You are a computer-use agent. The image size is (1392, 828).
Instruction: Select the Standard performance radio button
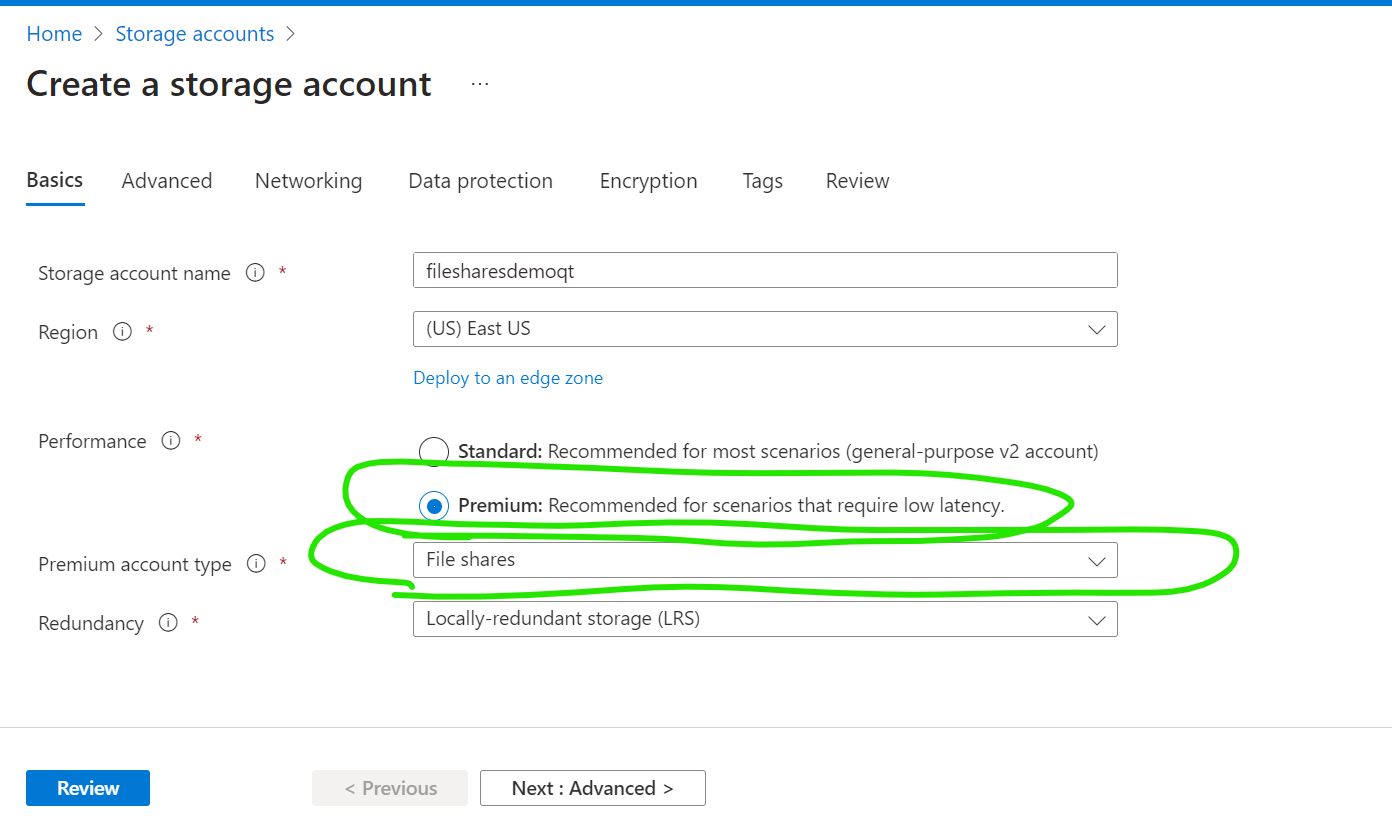[433, 452]
